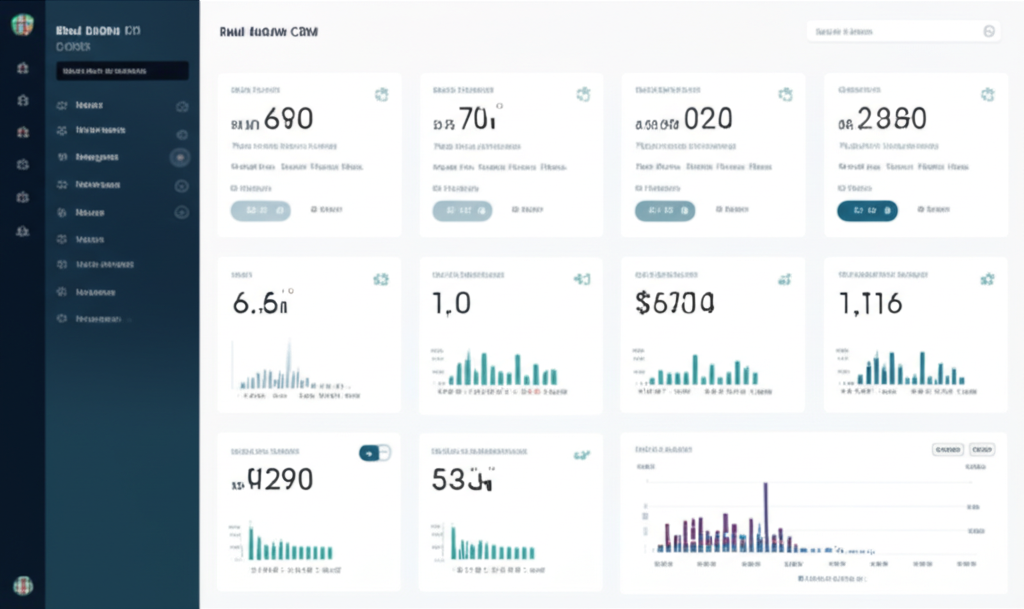Expand the chevron next to the fifth sidebar item
Viewport: 1024px width, 609px height.
coord(181,212)
